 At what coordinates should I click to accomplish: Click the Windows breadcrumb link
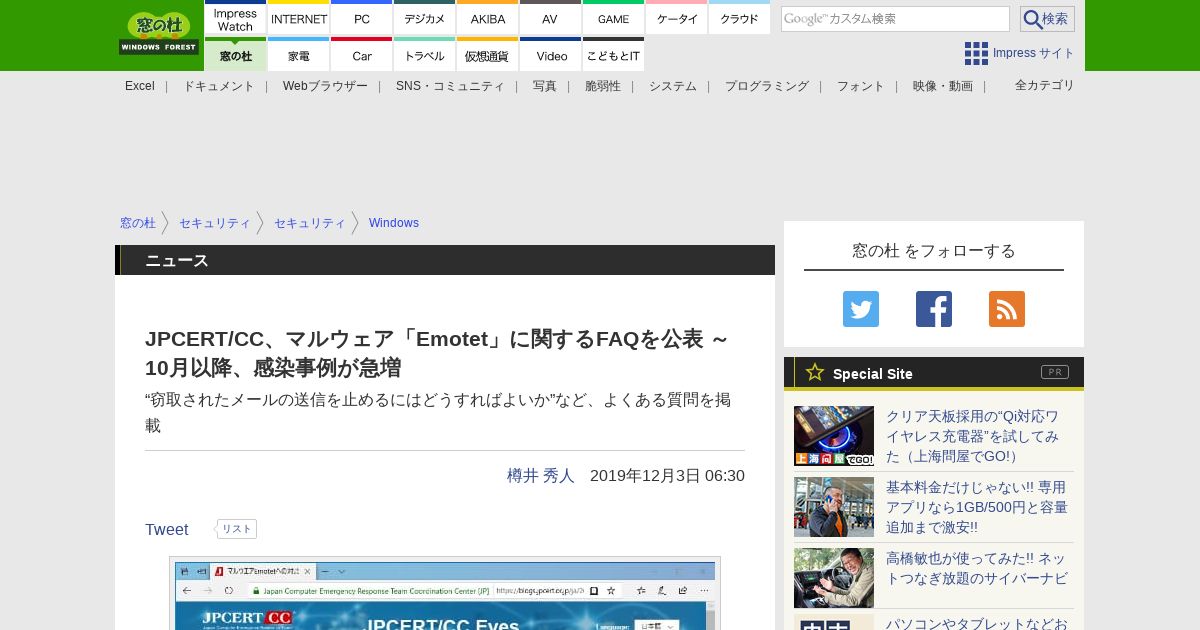(x=394, y=223)
